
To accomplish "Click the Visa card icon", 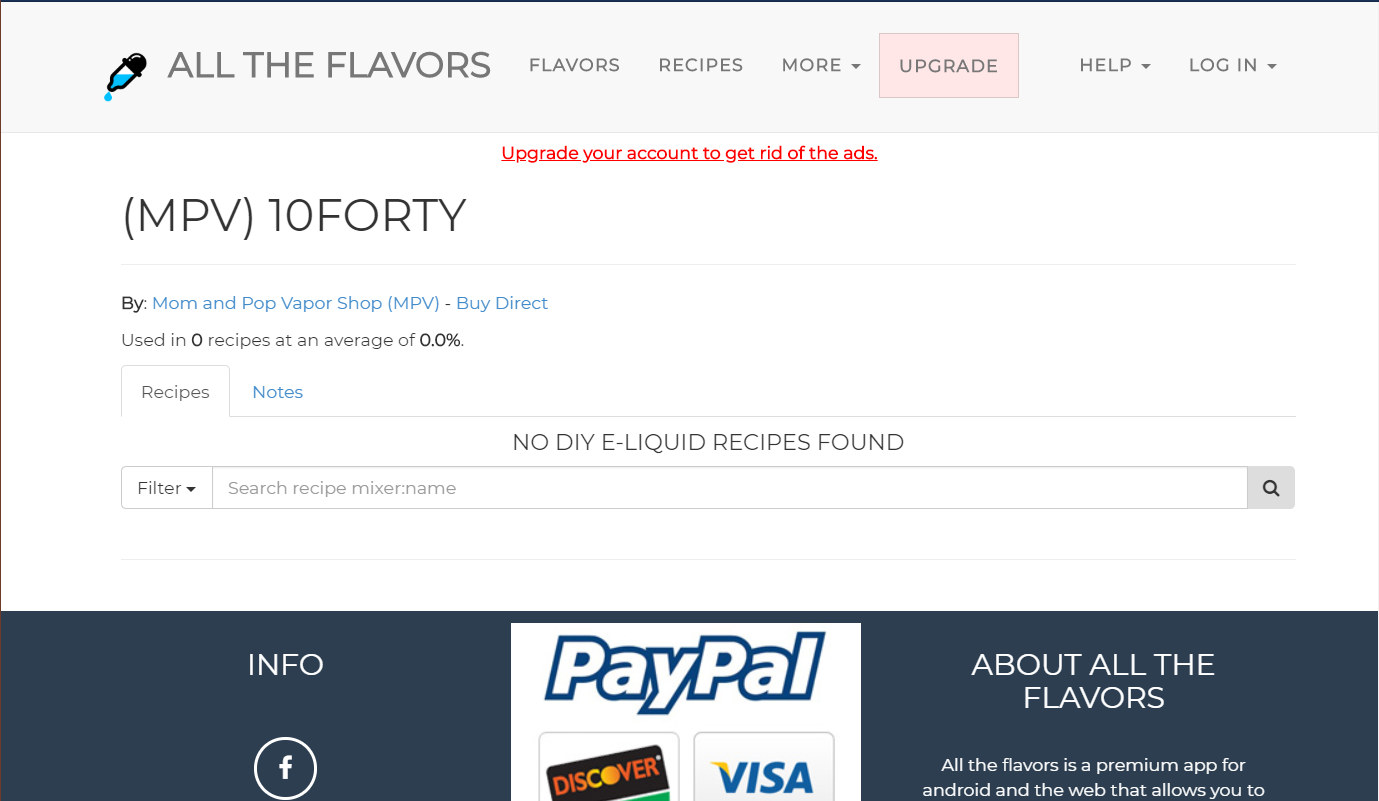I will click(x=764, y=768).
